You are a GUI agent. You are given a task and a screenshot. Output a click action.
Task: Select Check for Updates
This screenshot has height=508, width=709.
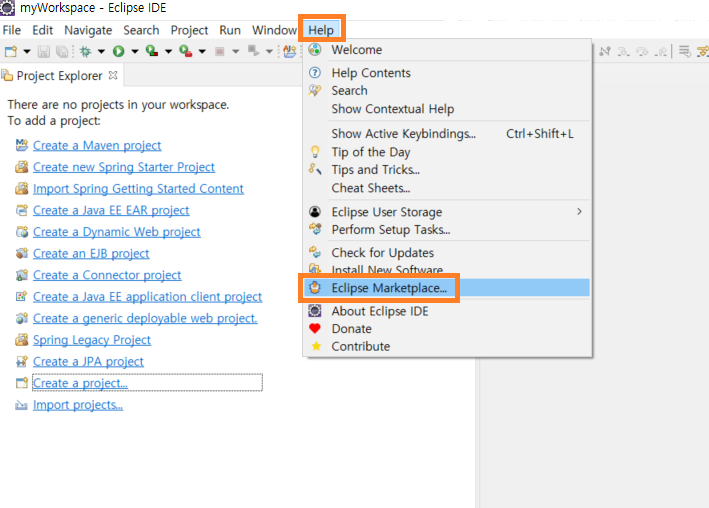click(447, 253)
